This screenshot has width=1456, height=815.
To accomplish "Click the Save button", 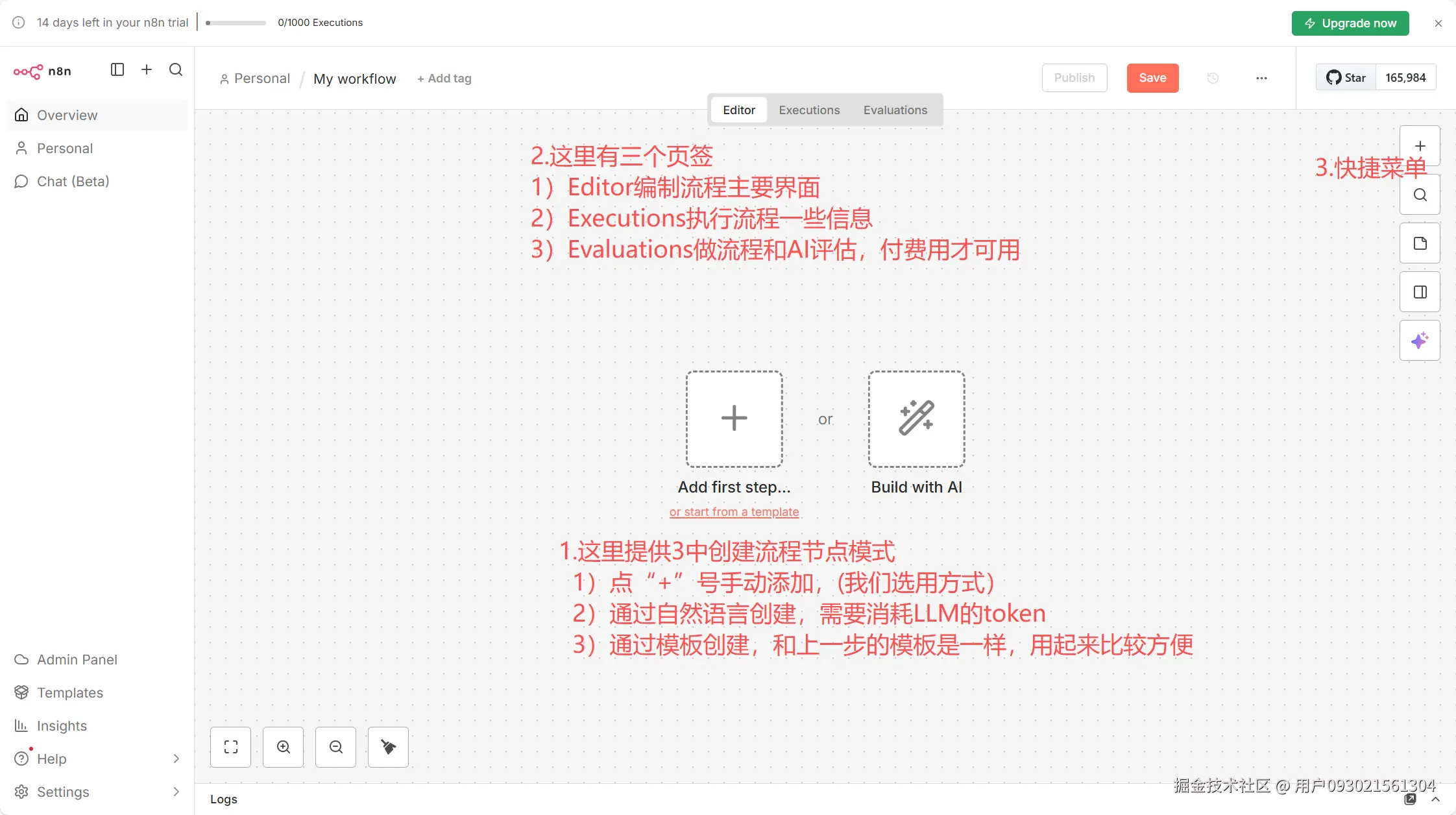I will click(1152, 78).
